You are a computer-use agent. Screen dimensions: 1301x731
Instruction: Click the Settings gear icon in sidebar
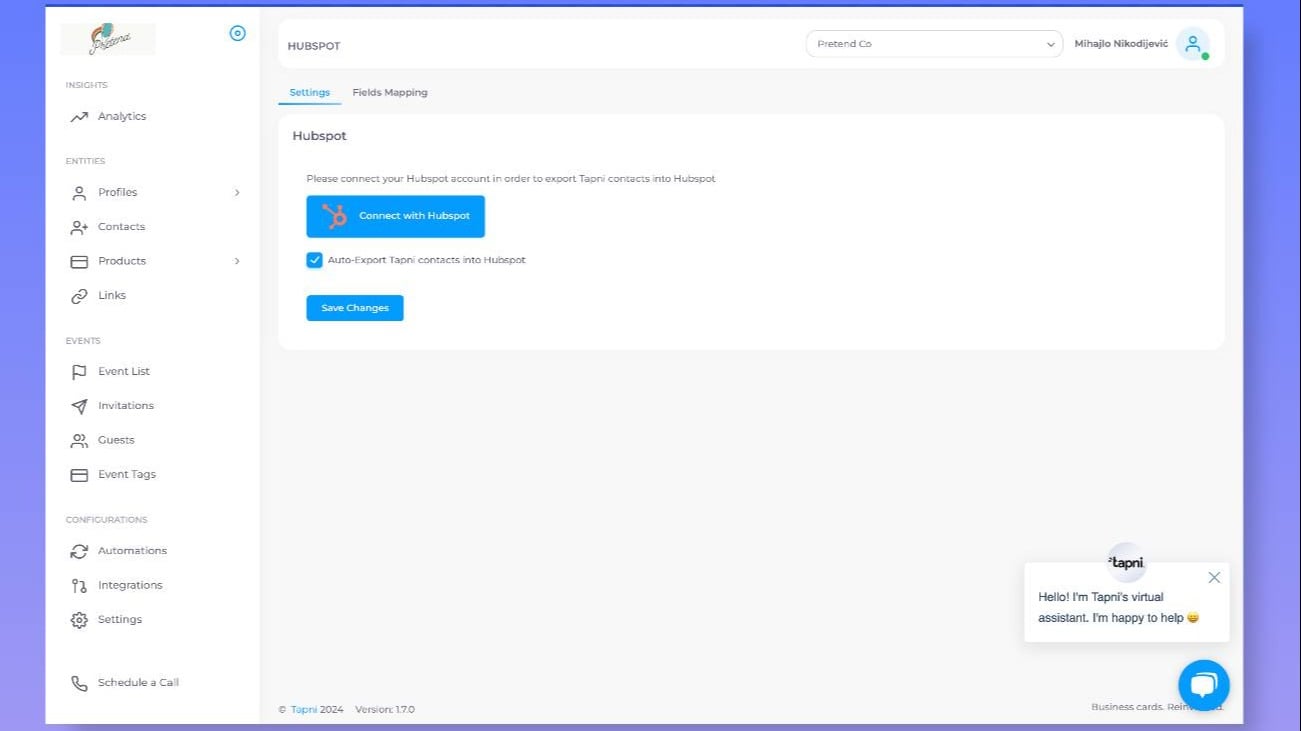click(79, 620)
